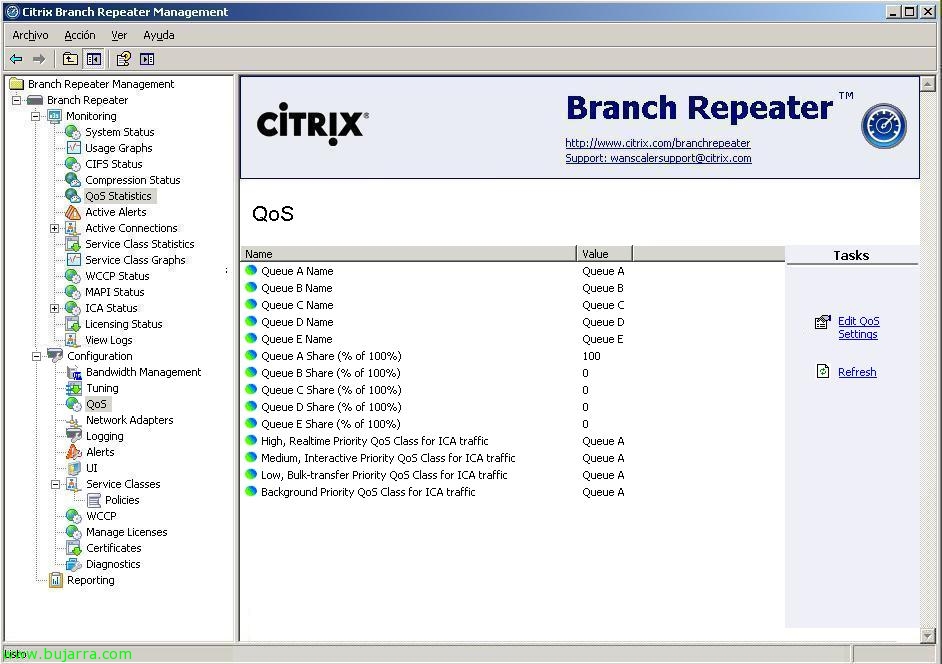
Task: Select the WCCP item under Configuration
Action: coord(101,516)
